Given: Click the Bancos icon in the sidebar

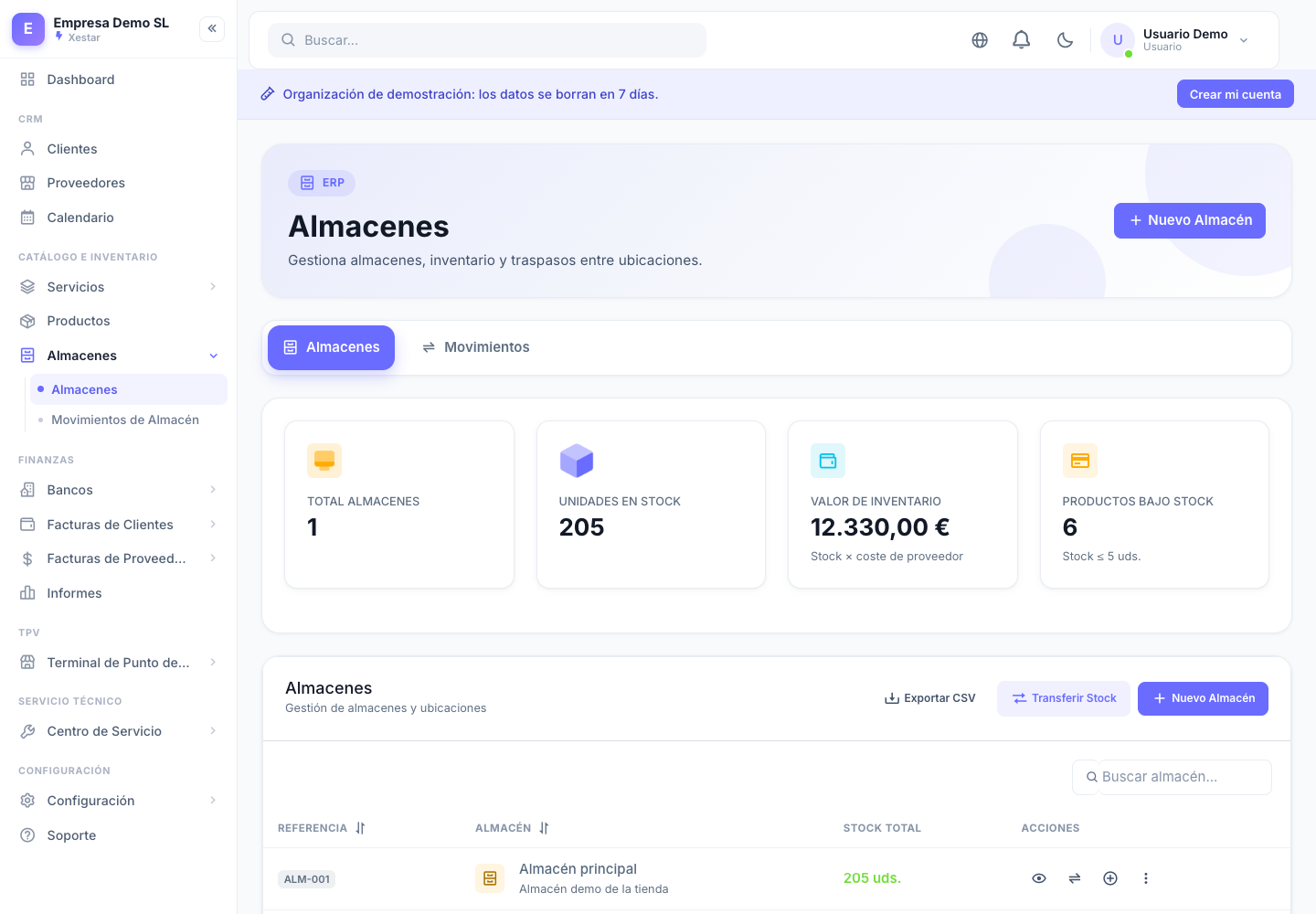Looking at the screenshot, I should tap(27, 490).
